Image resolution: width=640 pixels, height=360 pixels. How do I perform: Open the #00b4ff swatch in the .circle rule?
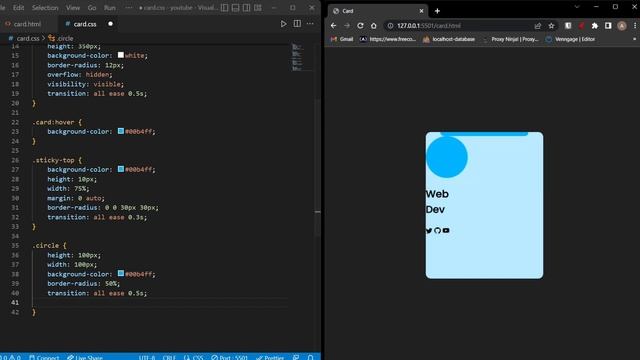point(121,273)
